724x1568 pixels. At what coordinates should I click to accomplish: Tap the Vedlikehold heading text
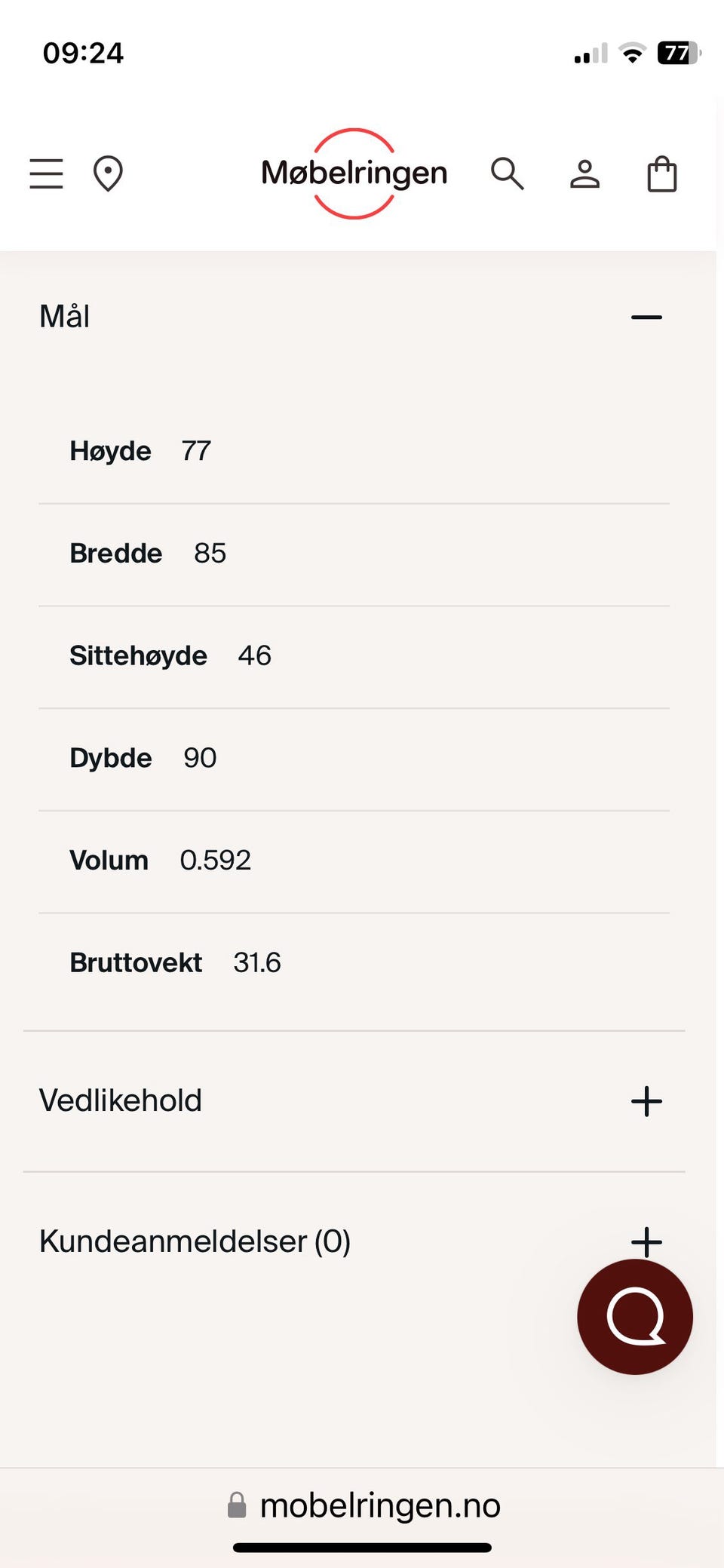(121, 1101)
